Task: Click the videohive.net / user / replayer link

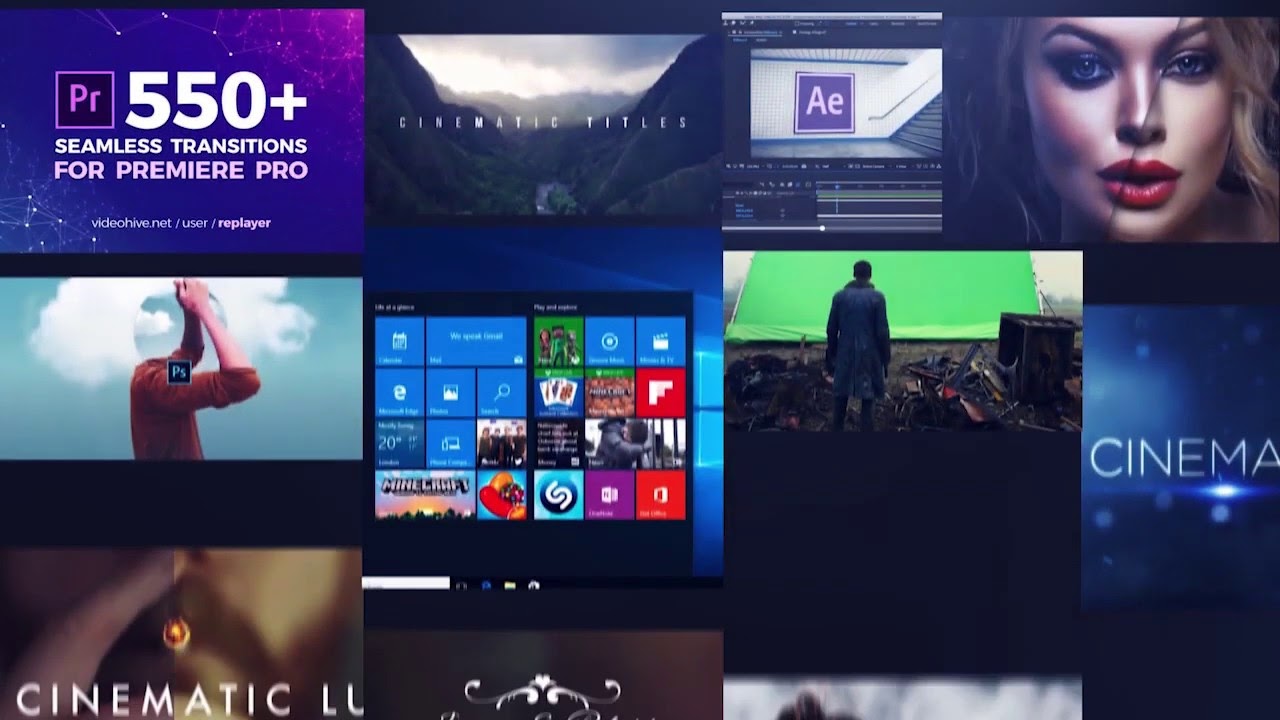Action: 181,223
